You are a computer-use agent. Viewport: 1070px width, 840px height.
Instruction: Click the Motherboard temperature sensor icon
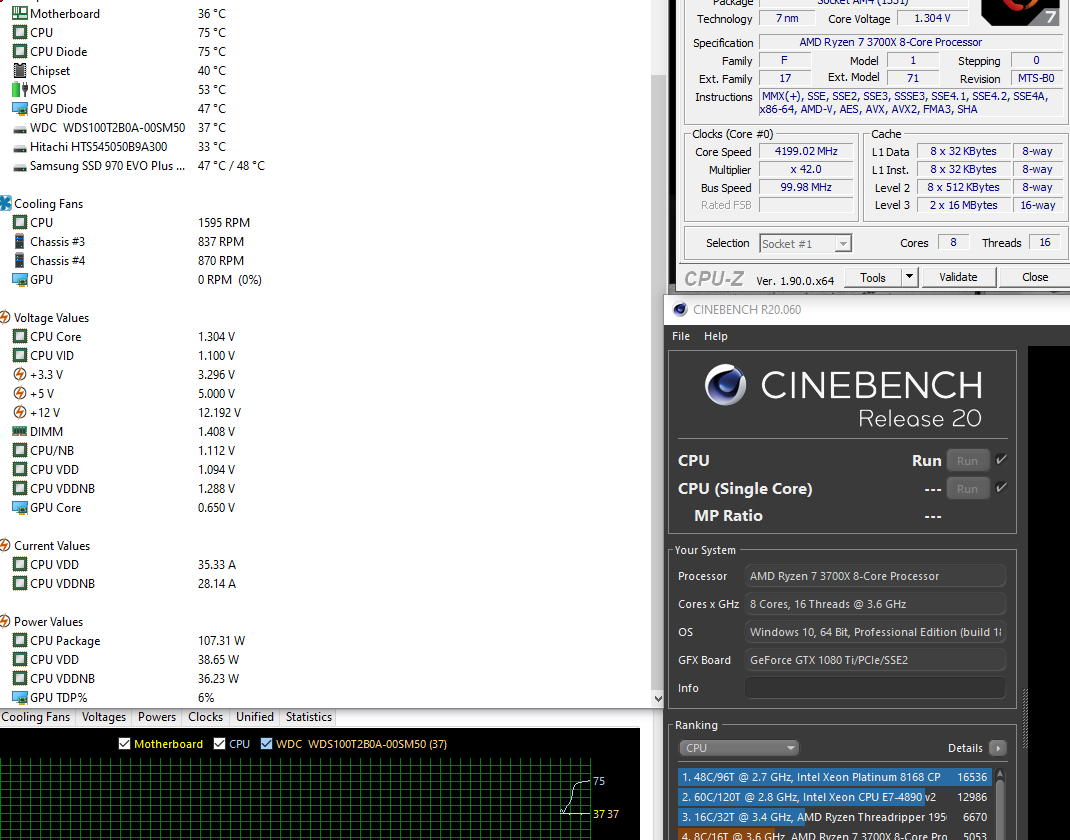tap(20, 14)
